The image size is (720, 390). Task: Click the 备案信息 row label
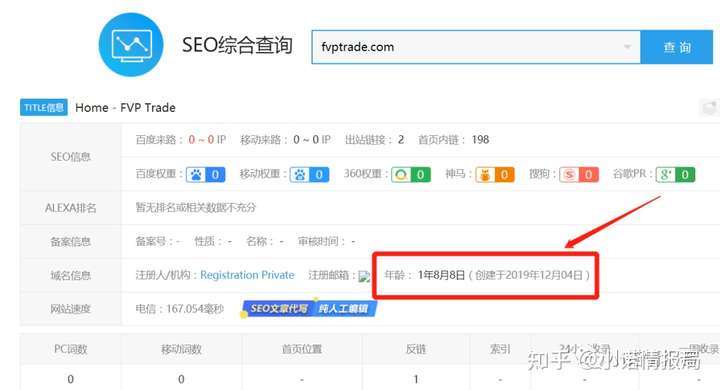click(70, 242)
